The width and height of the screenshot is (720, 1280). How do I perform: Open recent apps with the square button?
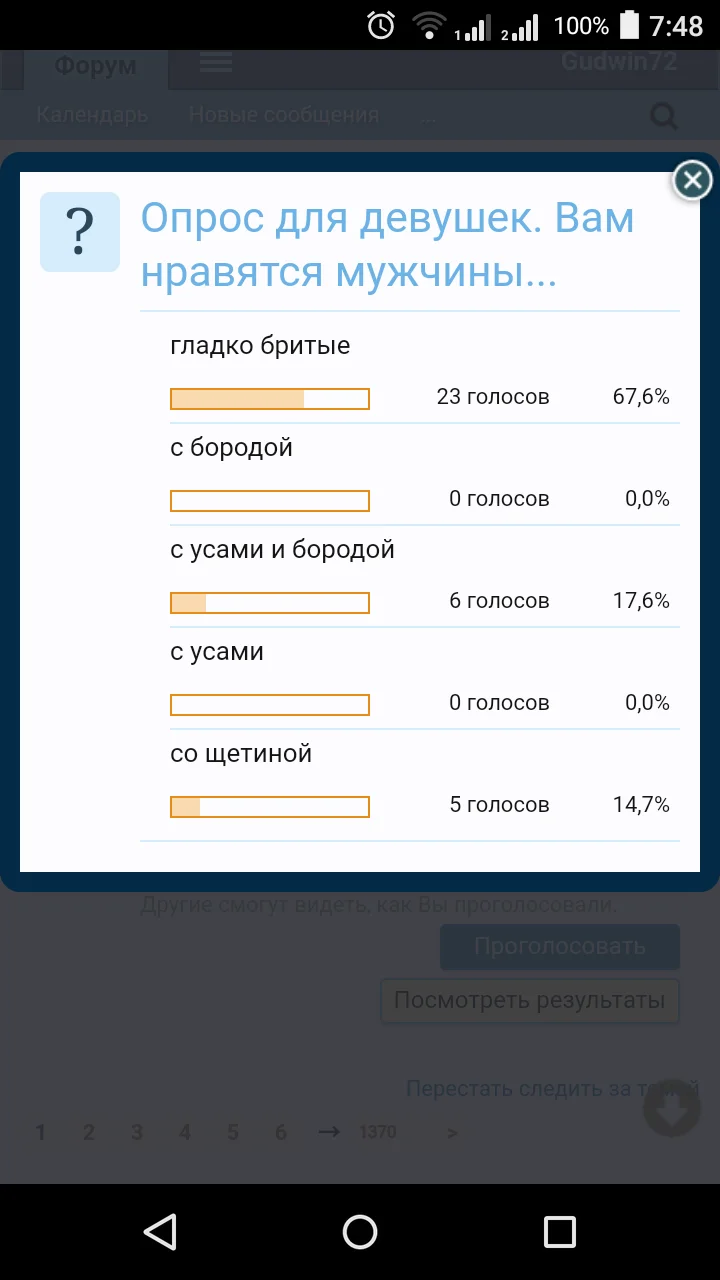pyautogui.click(x=561, y=1232)
